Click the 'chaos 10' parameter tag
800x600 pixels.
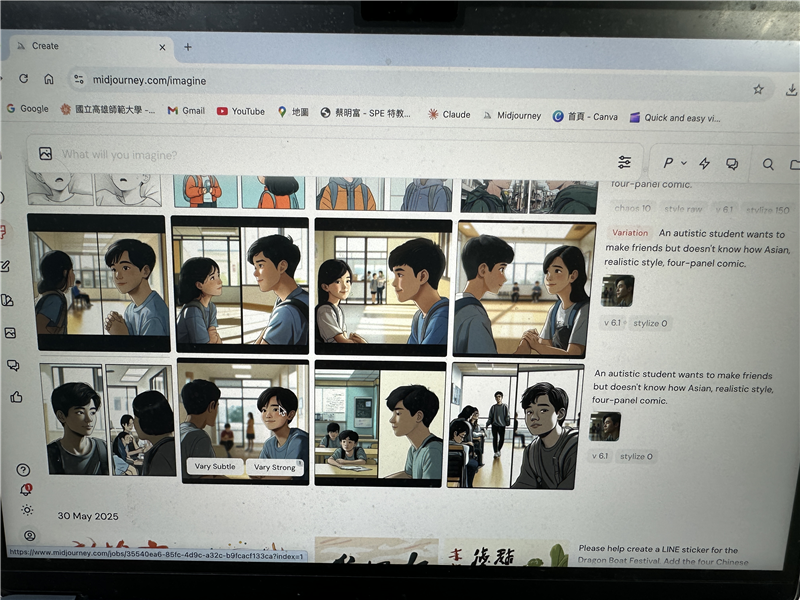coord(633,208)
